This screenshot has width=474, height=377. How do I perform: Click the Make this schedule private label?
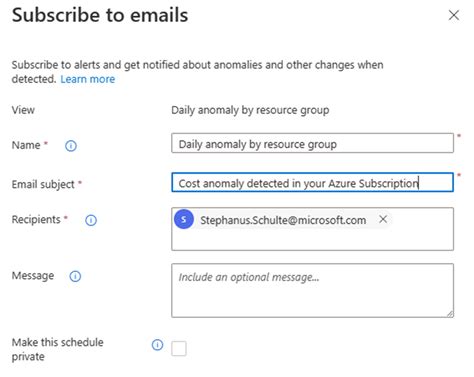pos(57,349)
